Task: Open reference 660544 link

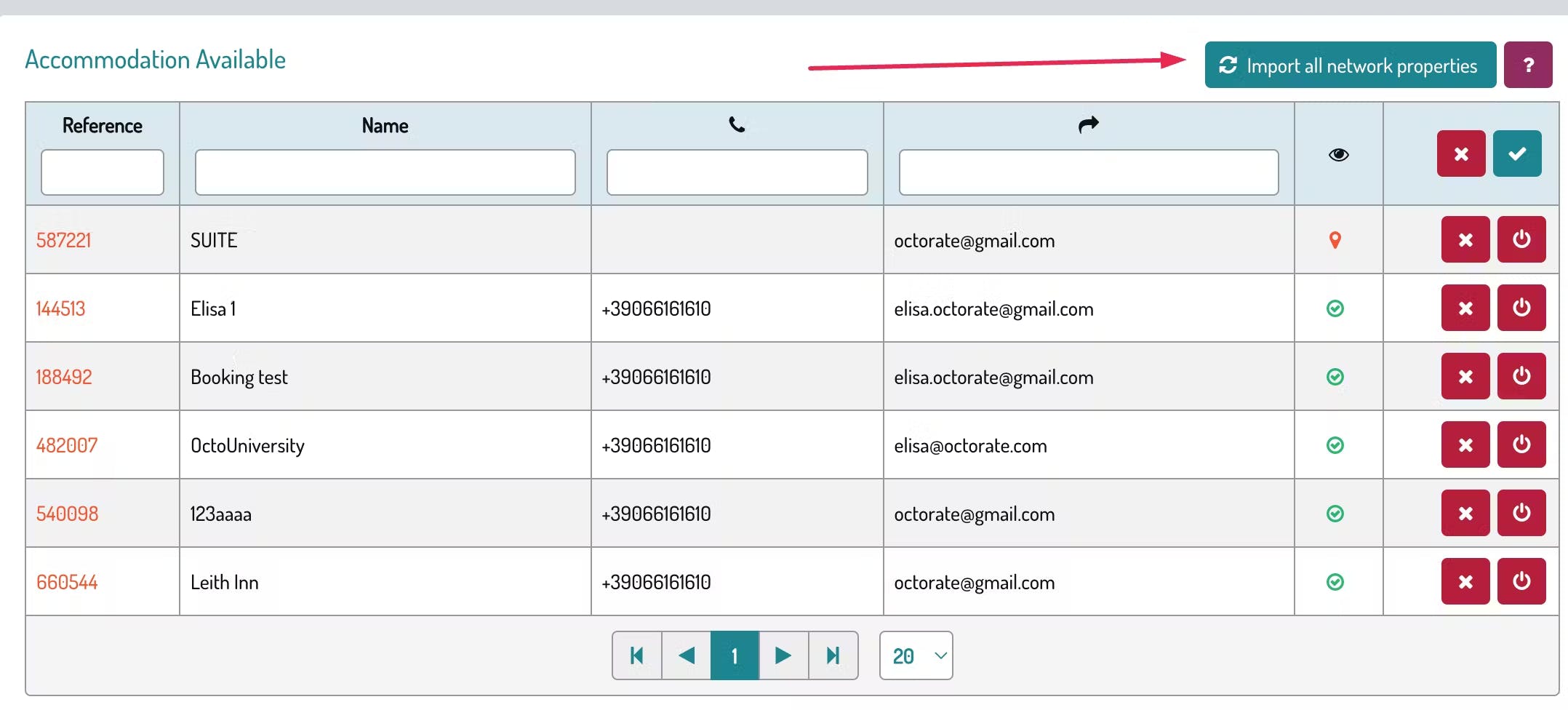Action: (x=67, y=582)
